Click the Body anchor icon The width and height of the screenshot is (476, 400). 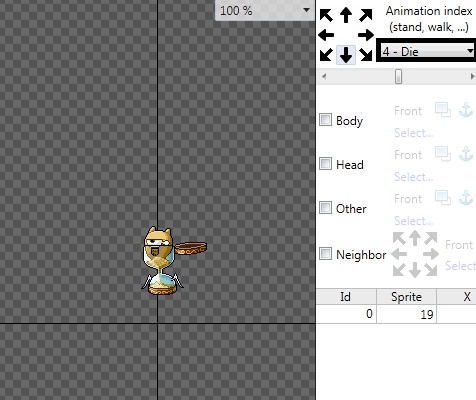tap(466, 110)
